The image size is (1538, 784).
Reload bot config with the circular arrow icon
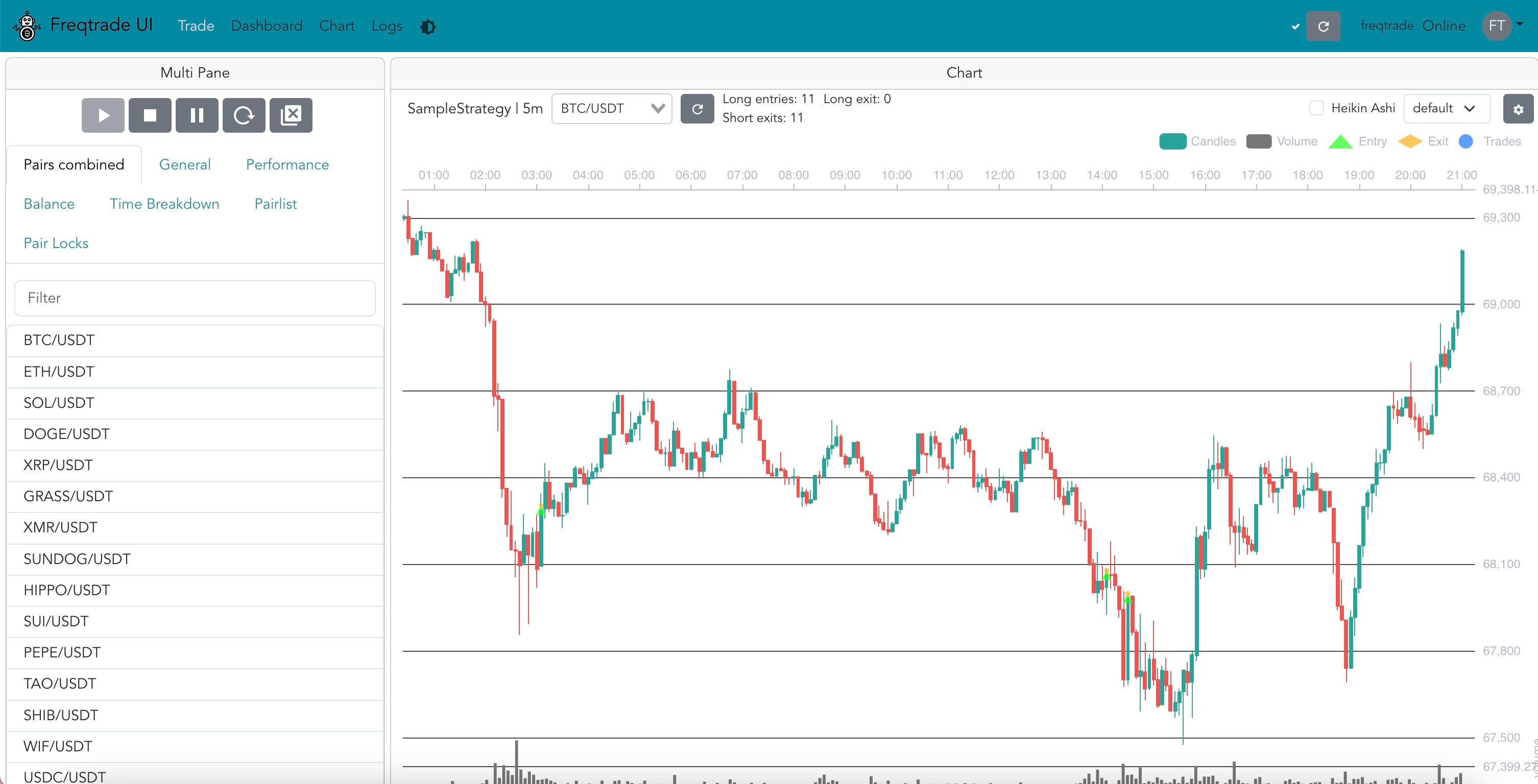pos(244,115)
